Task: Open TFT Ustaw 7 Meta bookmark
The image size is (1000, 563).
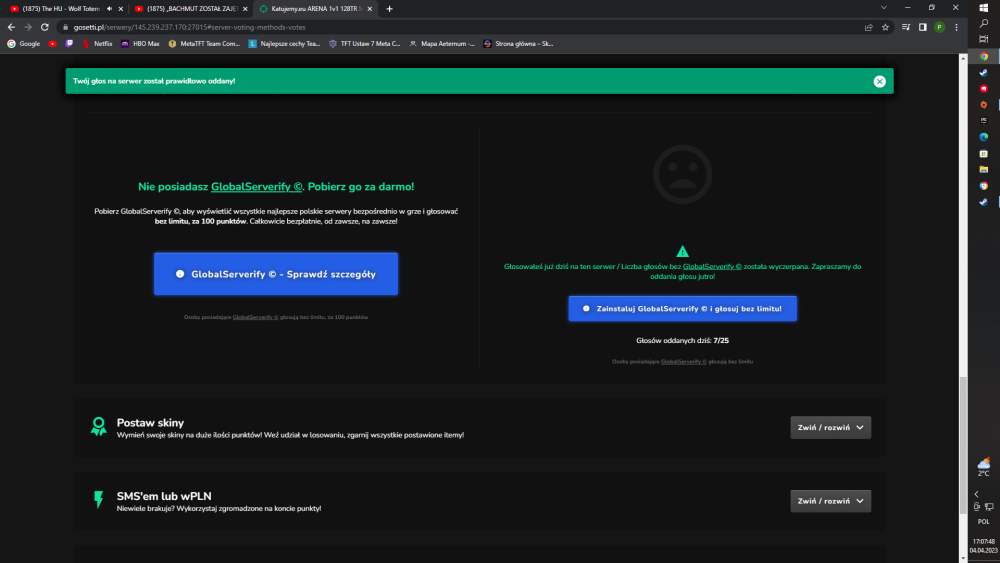Action: point(364,44)
